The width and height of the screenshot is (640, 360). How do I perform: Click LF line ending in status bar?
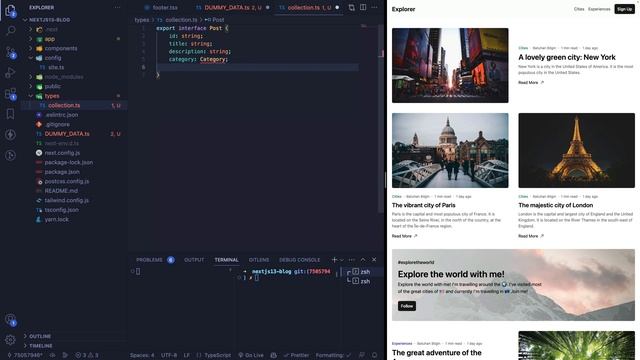pyautogui.click(x=187, y=355)
